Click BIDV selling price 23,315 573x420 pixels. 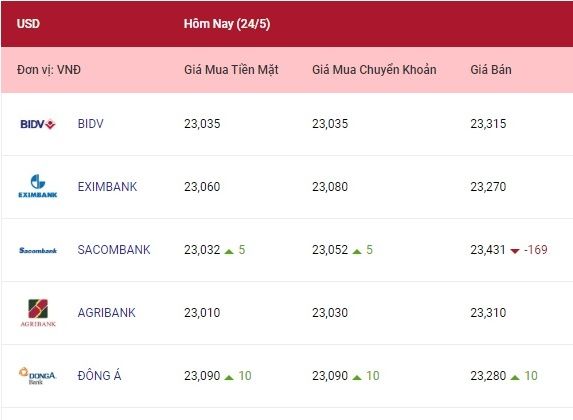click(x=488, y=124)
